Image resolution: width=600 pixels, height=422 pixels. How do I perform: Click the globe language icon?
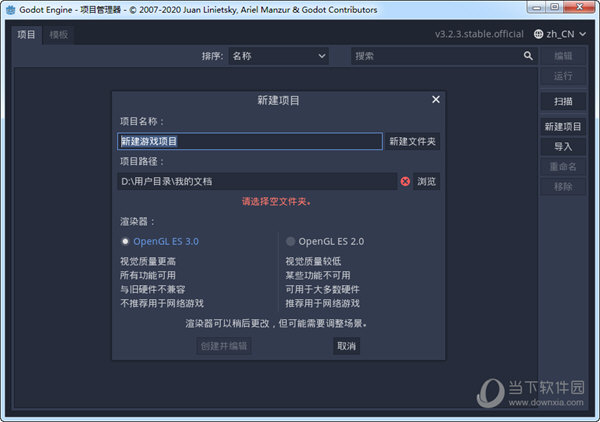(538, 34)
